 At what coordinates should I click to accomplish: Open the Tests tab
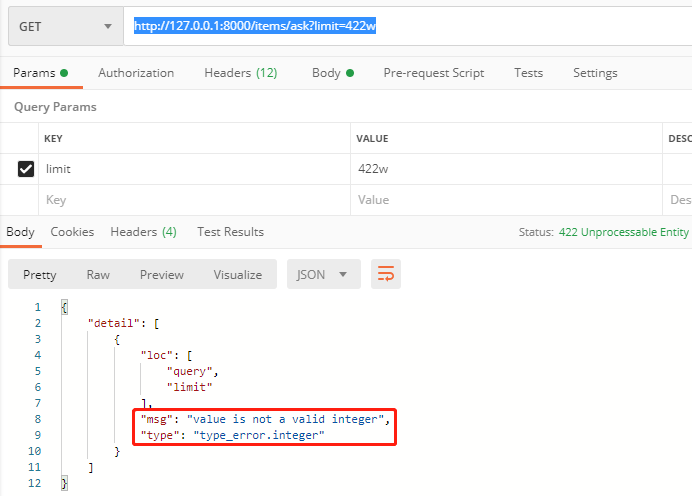pyautogui.click(x=528, y=73)
